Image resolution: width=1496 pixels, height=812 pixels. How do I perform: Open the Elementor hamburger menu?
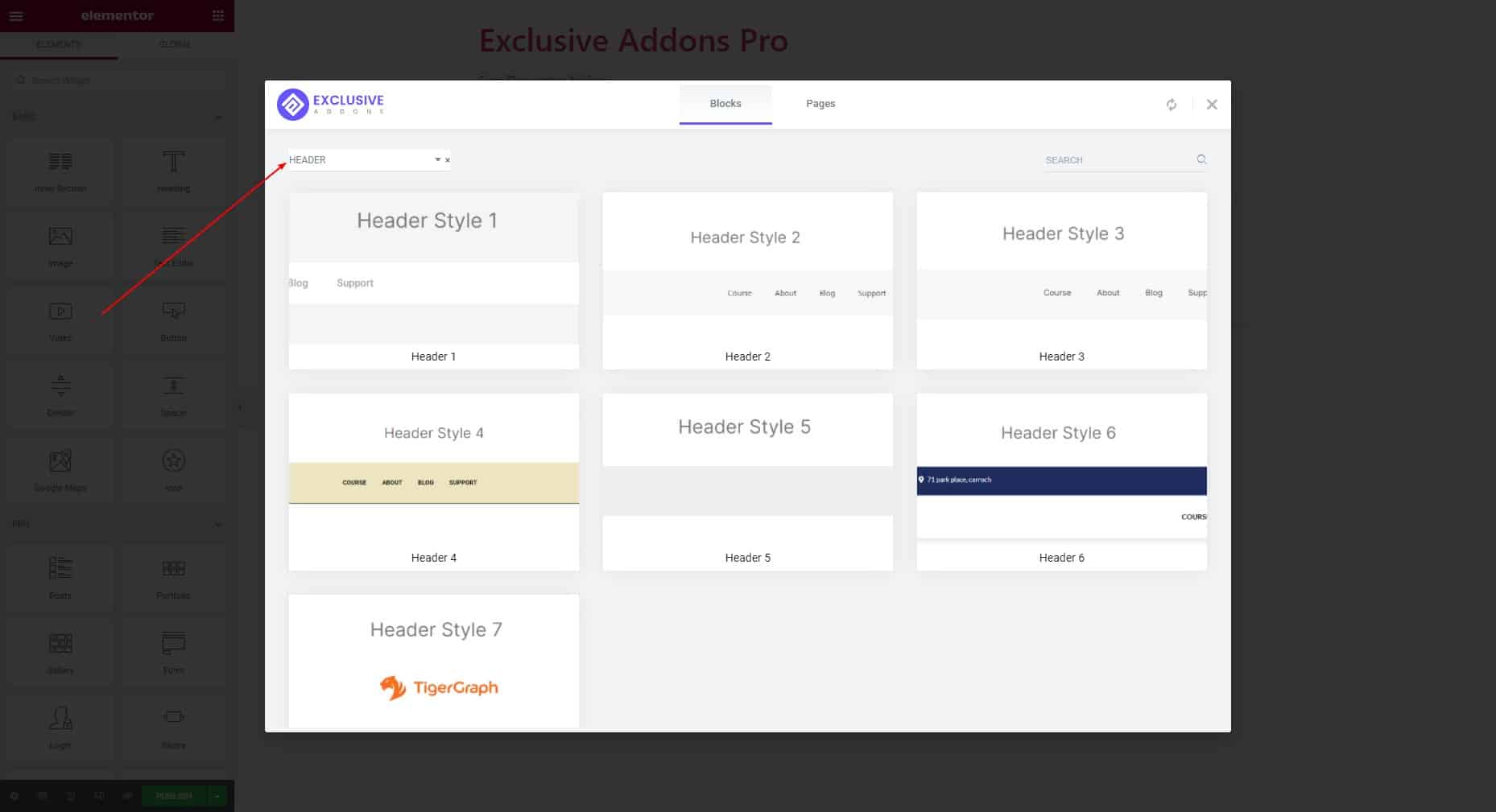(x=16, y=15)
